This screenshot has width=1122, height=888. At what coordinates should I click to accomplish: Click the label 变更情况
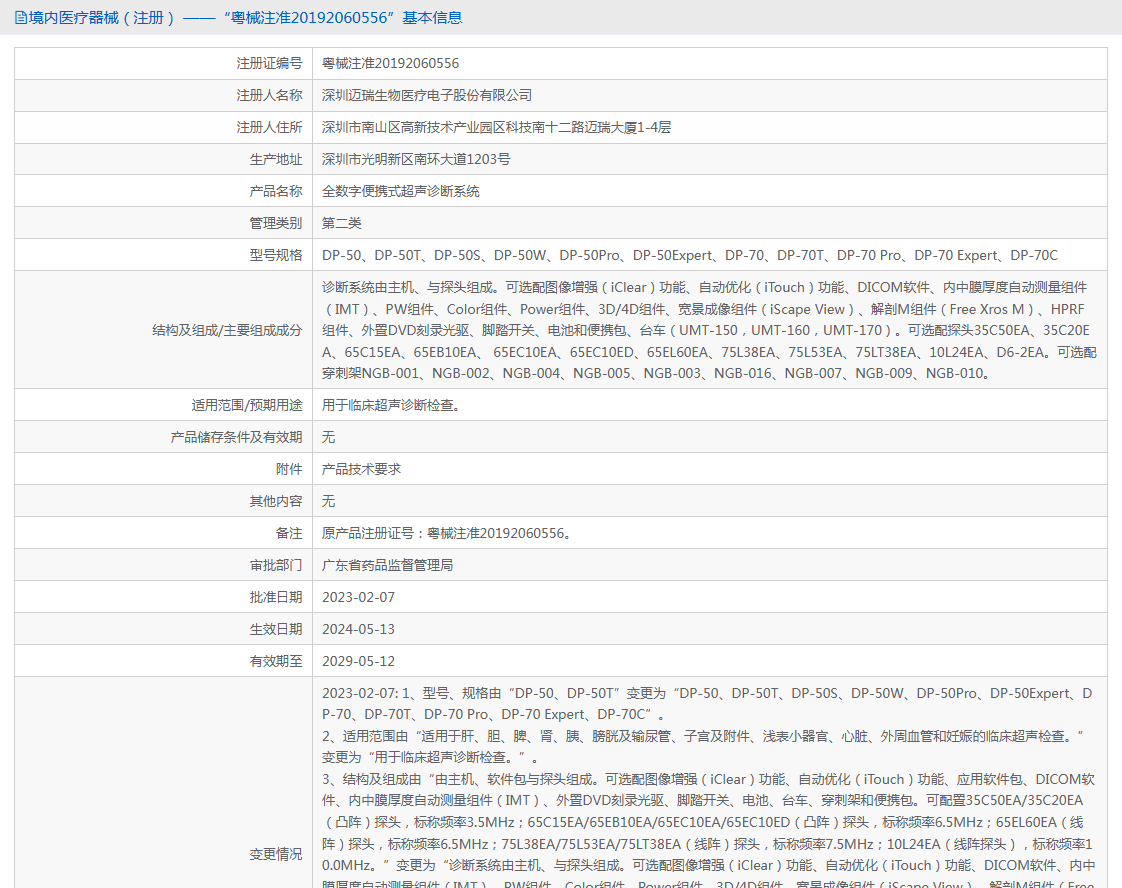point(275,854)
